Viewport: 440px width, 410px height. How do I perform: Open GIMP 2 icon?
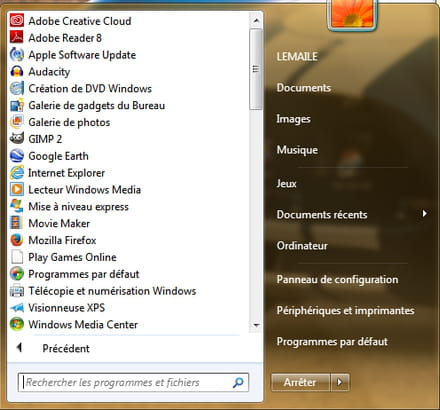coord(17,139)
